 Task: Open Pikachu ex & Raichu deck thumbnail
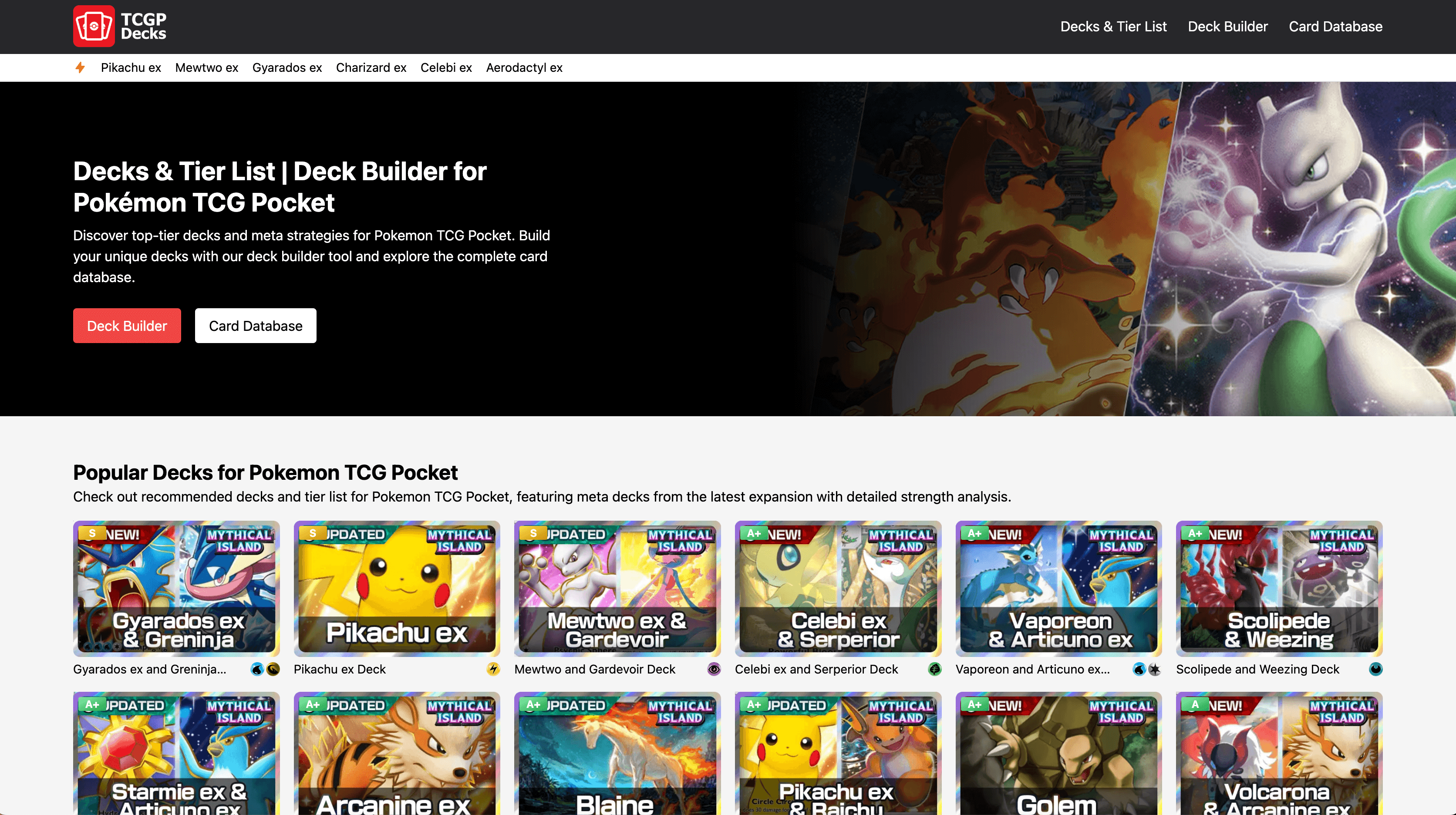coord(838,753)
